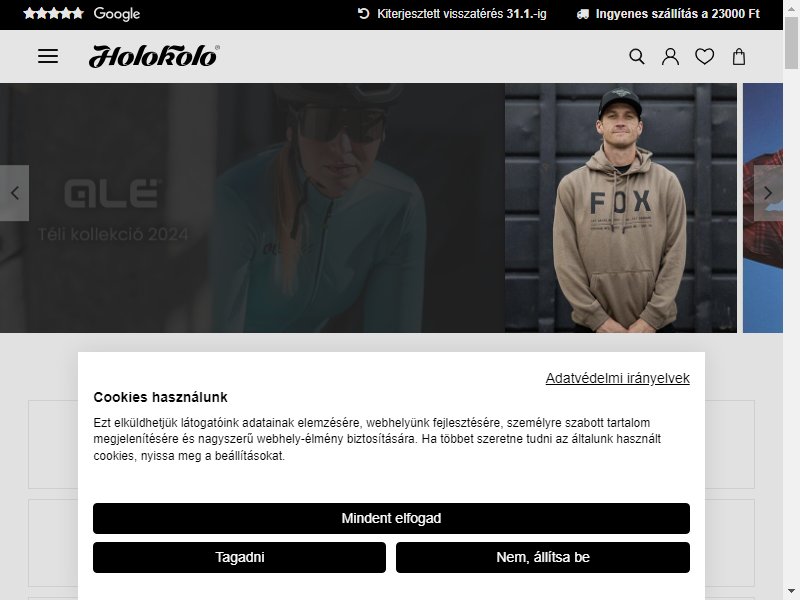Reject cookies with Tagadni button

coord(239,557)
